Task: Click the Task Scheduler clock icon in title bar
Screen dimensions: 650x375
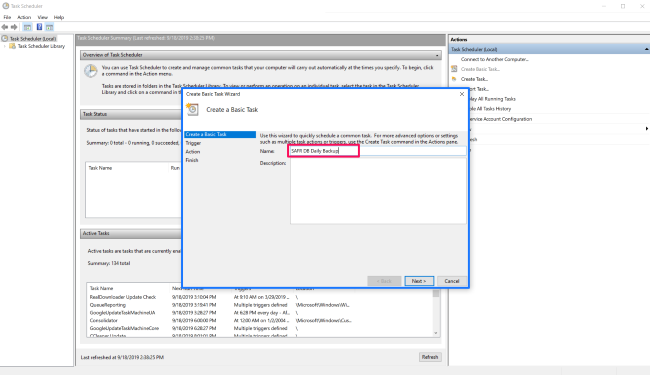Action: pyautogui.click(x=5, y=6)
